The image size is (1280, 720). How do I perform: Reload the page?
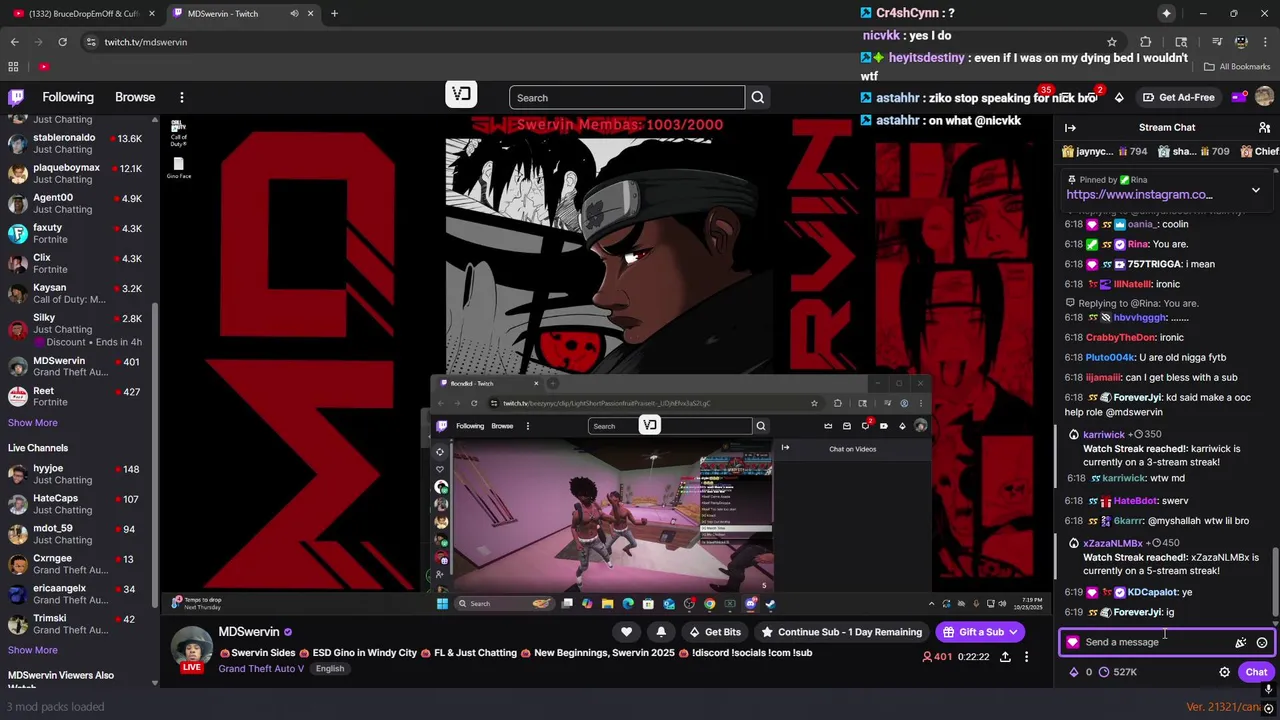click(62, 42)
